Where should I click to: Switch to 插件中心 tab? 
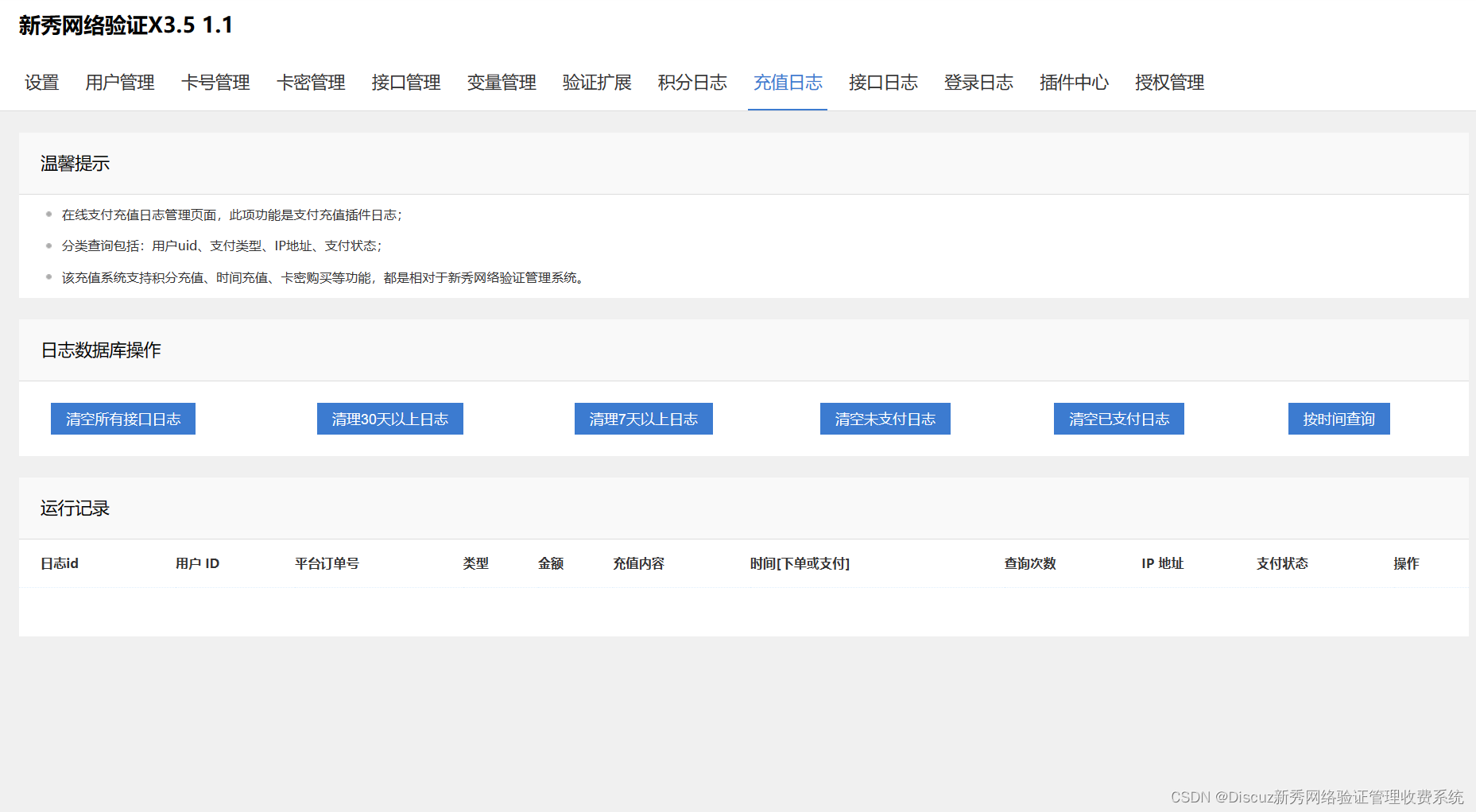pyautogui.click(x=1074, y=83)
